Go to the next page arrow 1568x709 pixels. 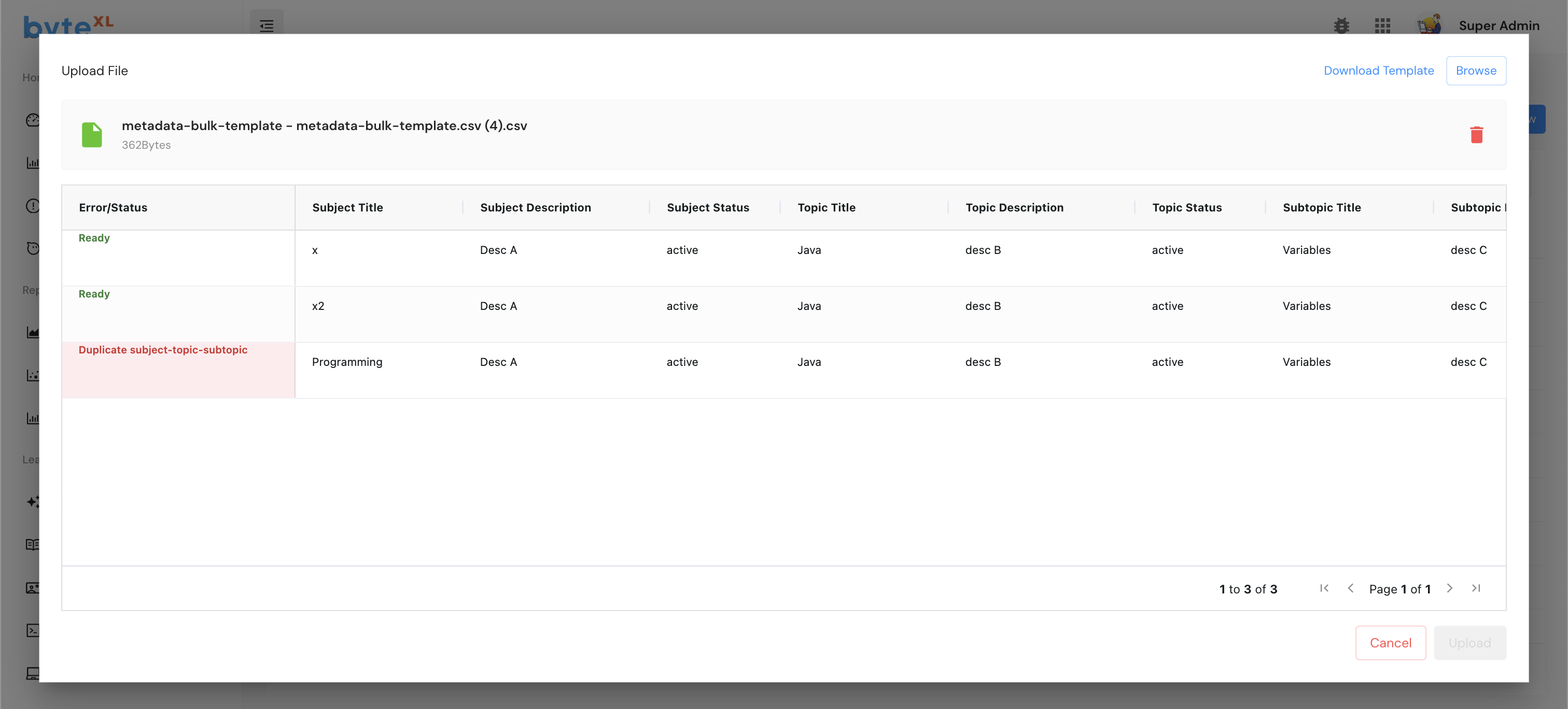(x=1449, y=588)
